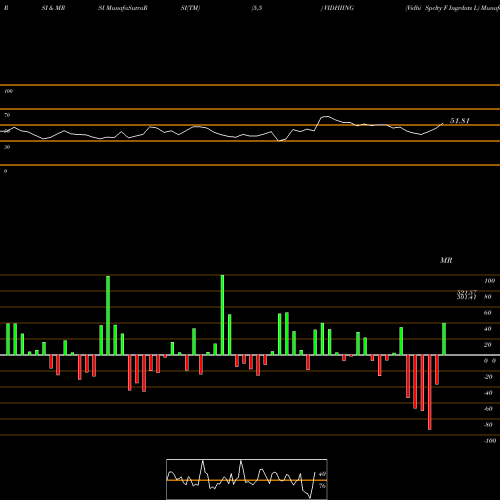Click the '76' label in mini chart

[322, 486]
